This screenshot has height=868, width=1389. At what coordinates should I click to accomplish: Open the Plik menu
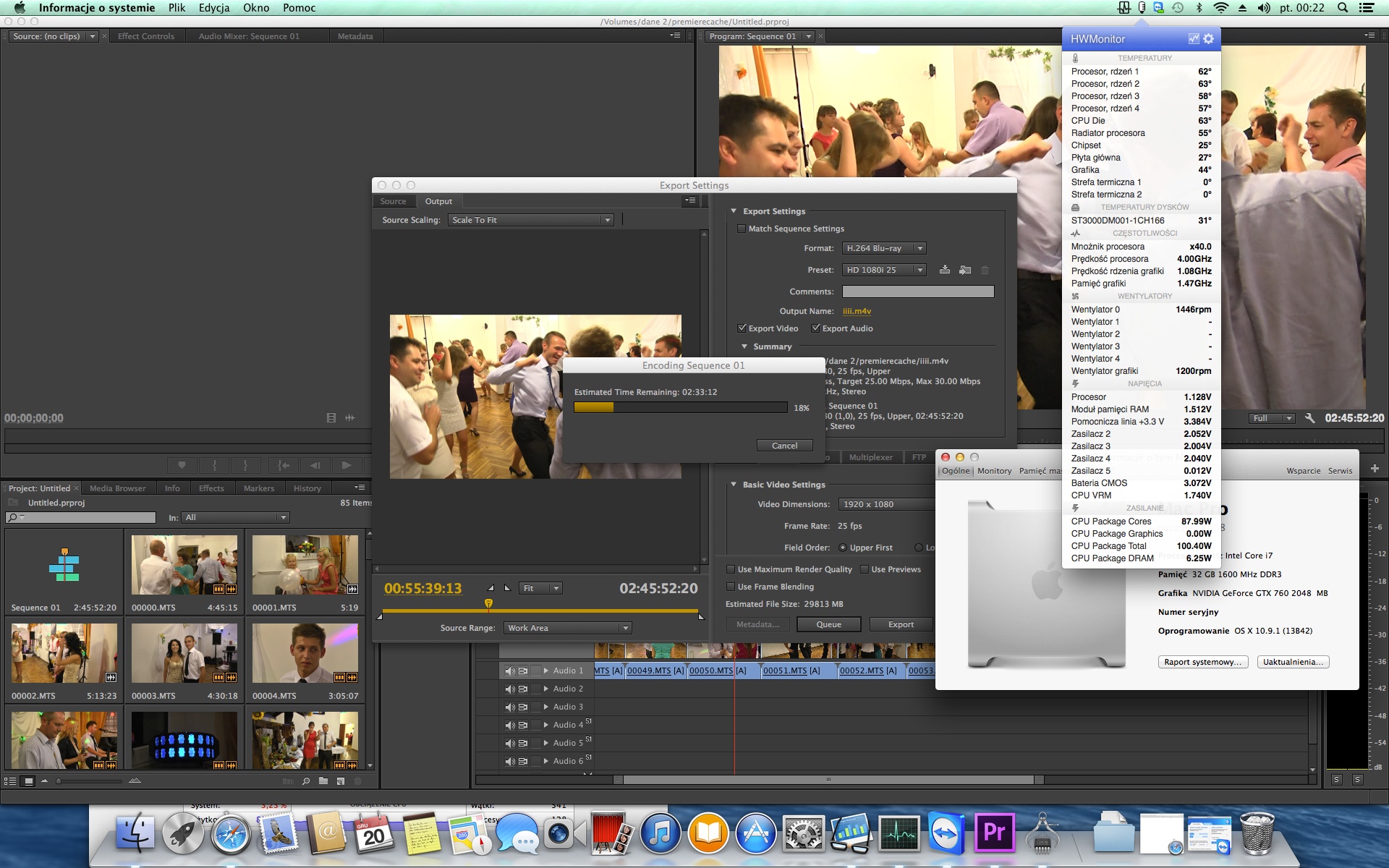point(177,8)
